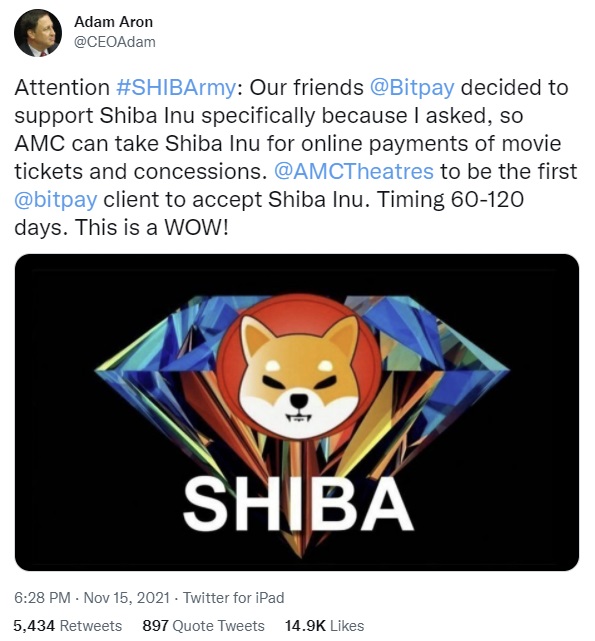Open the Twitter for iPad source link
Viewport: 595px width, 641px height.
[x=233, y=598]
